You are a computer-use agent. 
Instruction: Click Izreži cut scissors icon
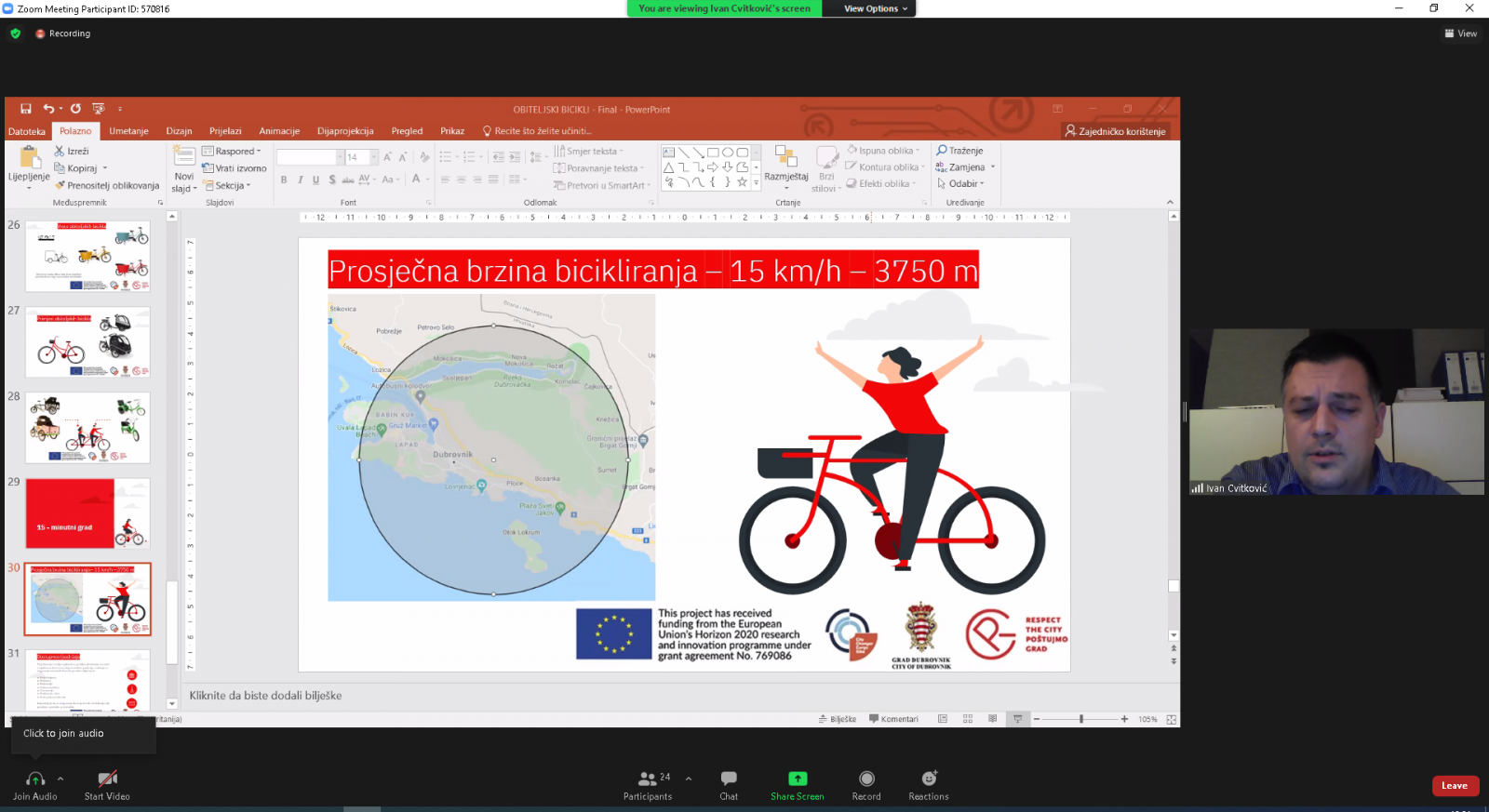point(60,151)
